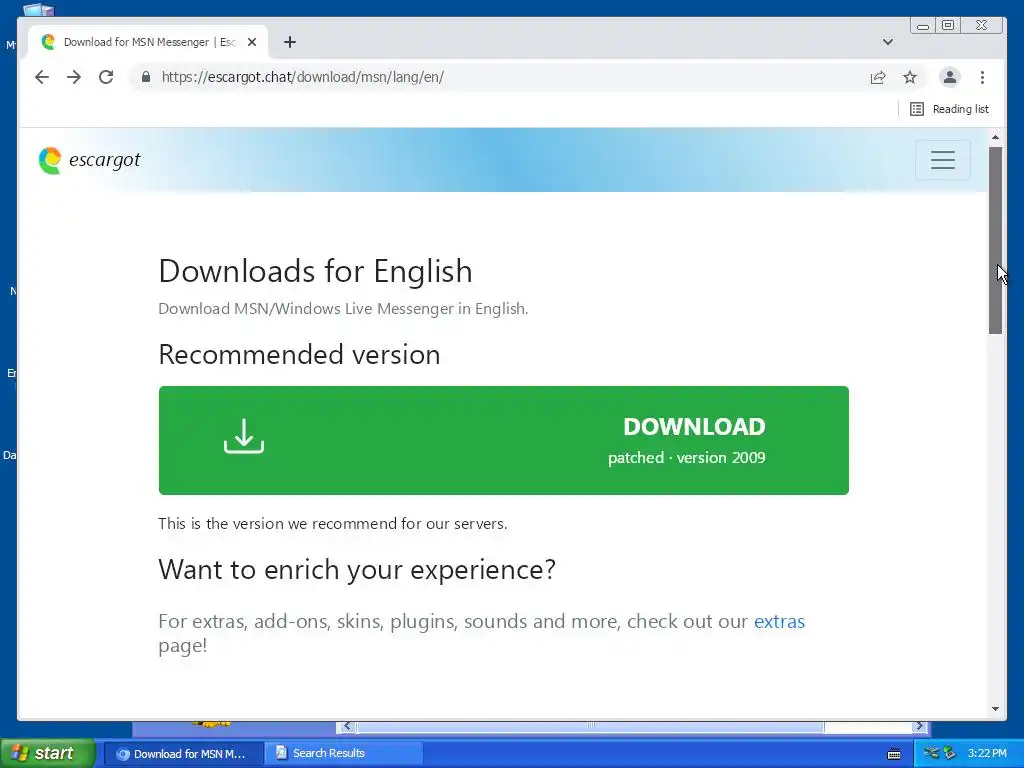The width and height of the screenshot is (1024, 768).
Task: Click the text 'This is the version we recommend for our servers.'
Action: pos(333,524)
